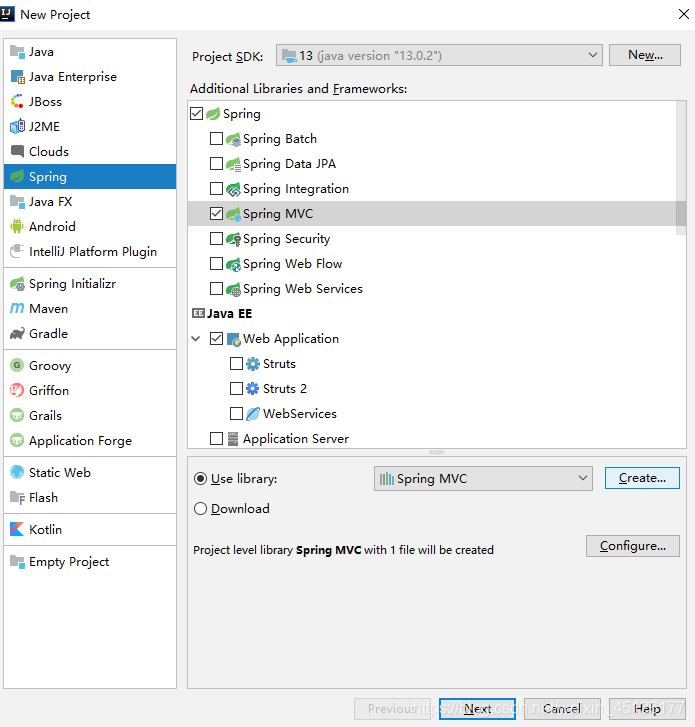The image size is (695, 727).
Task: Open the Spring MVC library dropdown
Action: tap(483, 478)
